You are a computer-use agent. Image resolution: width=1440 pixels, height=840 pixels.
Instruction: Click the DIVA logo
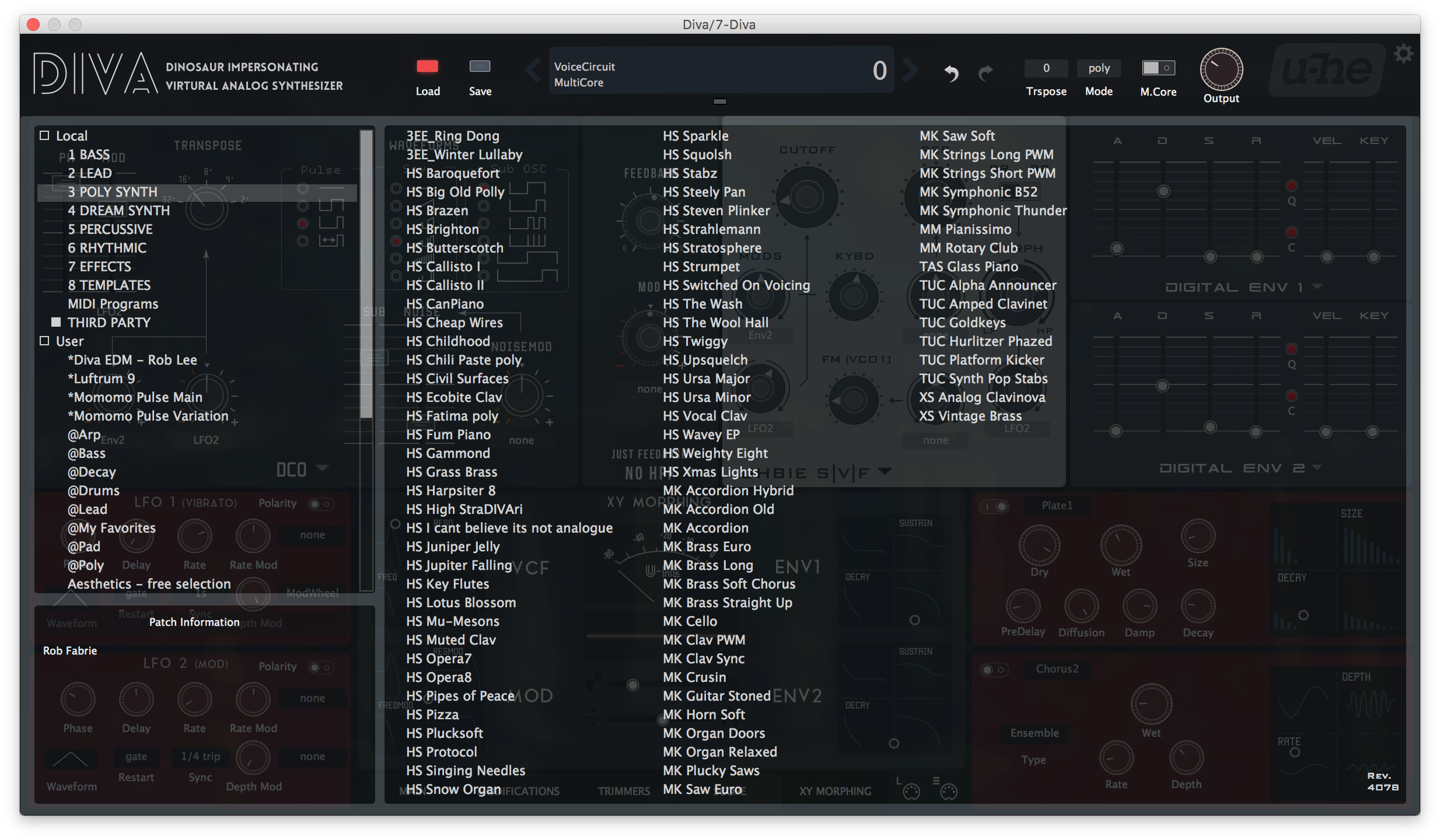[95, 73]
